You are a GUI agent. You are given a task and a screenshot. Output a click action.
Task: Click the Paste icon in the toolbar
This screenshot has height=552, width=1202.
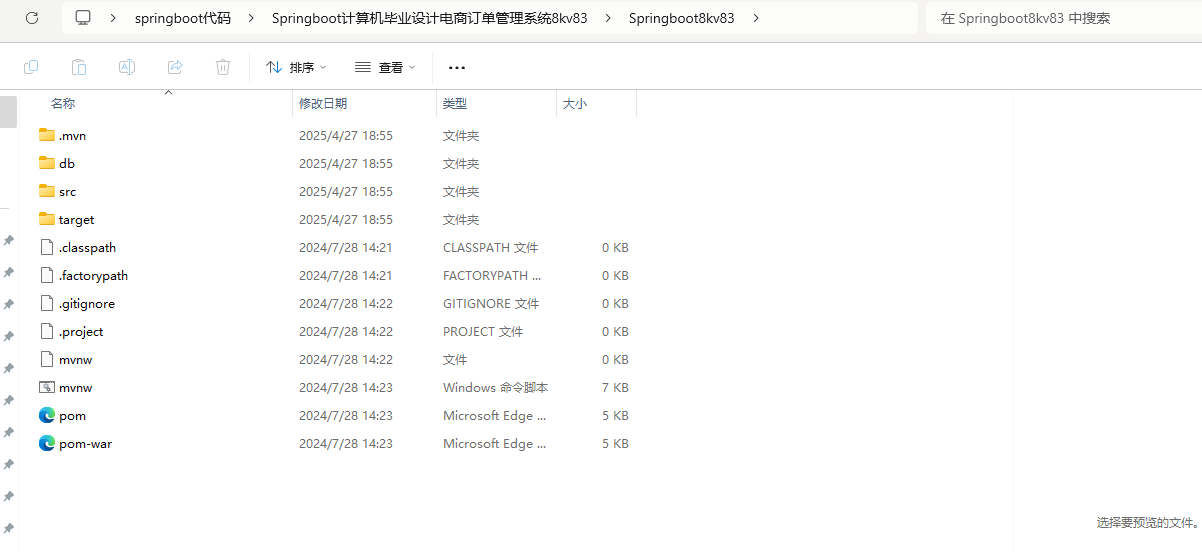click(x=79, y=67)
